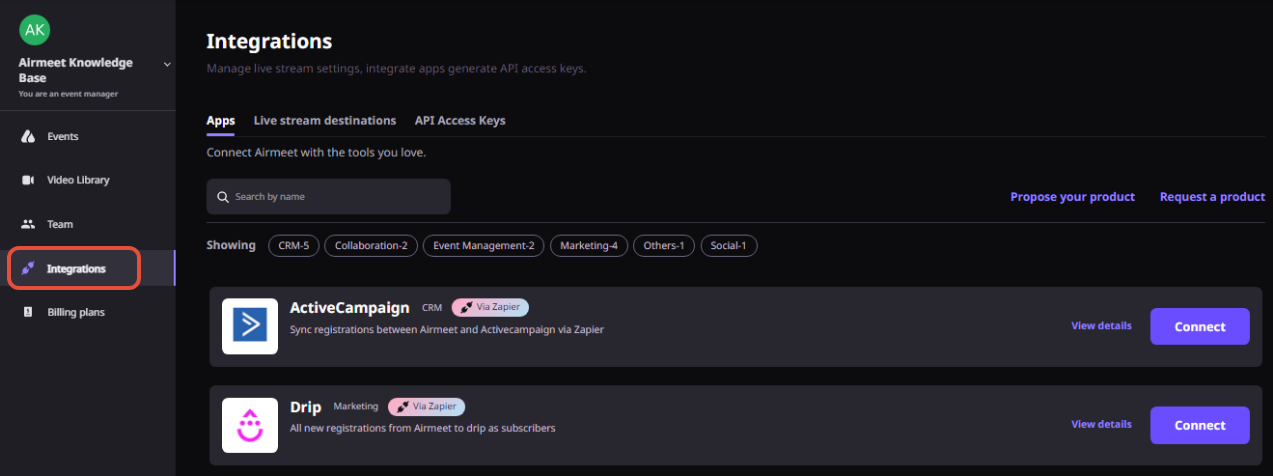The image size is (1273, 476).
Task: Open the Propose your product link
Action: [1072, 197]
